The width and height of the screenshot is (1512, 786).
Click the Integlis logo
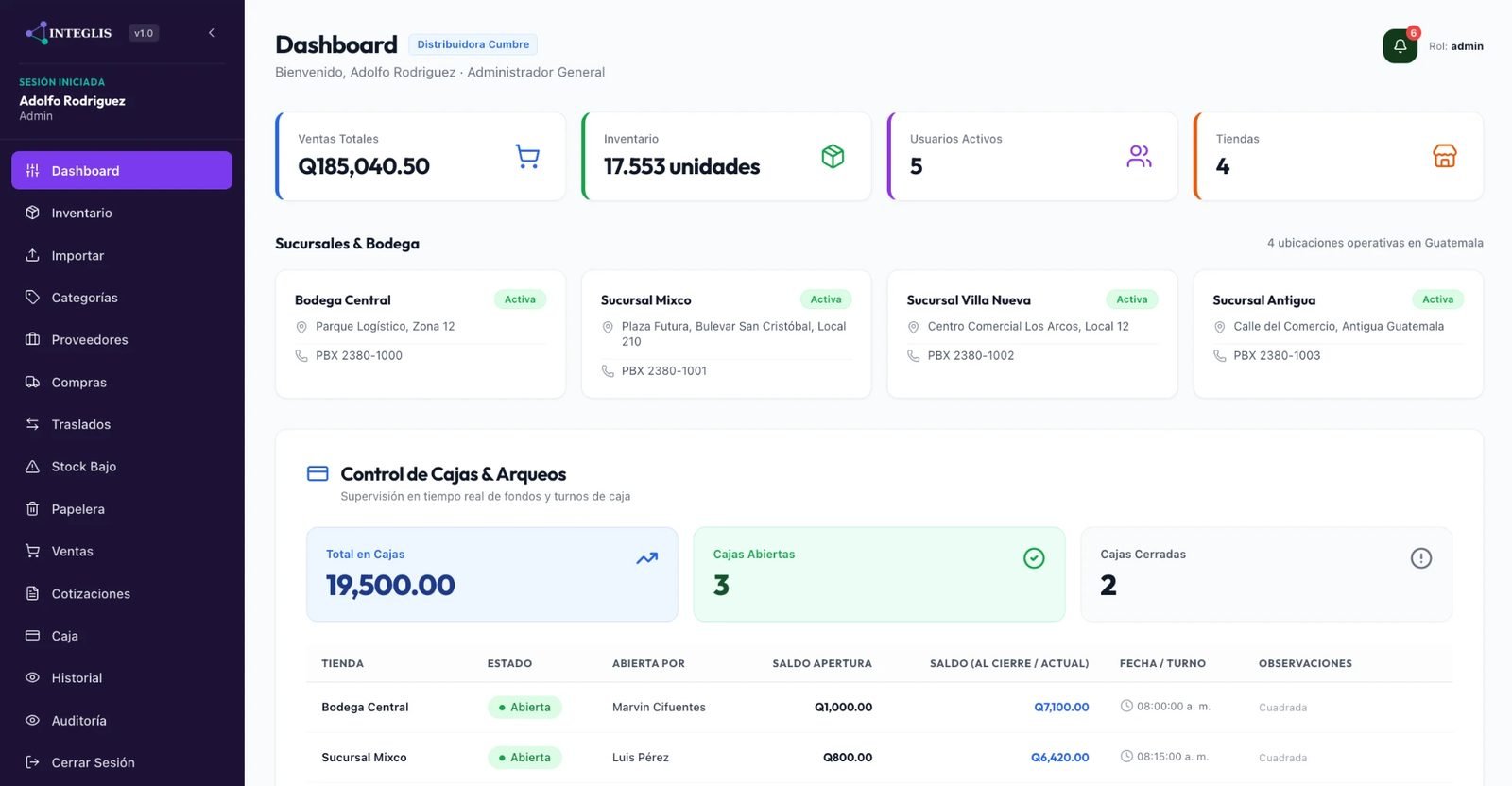click(69, 33)
